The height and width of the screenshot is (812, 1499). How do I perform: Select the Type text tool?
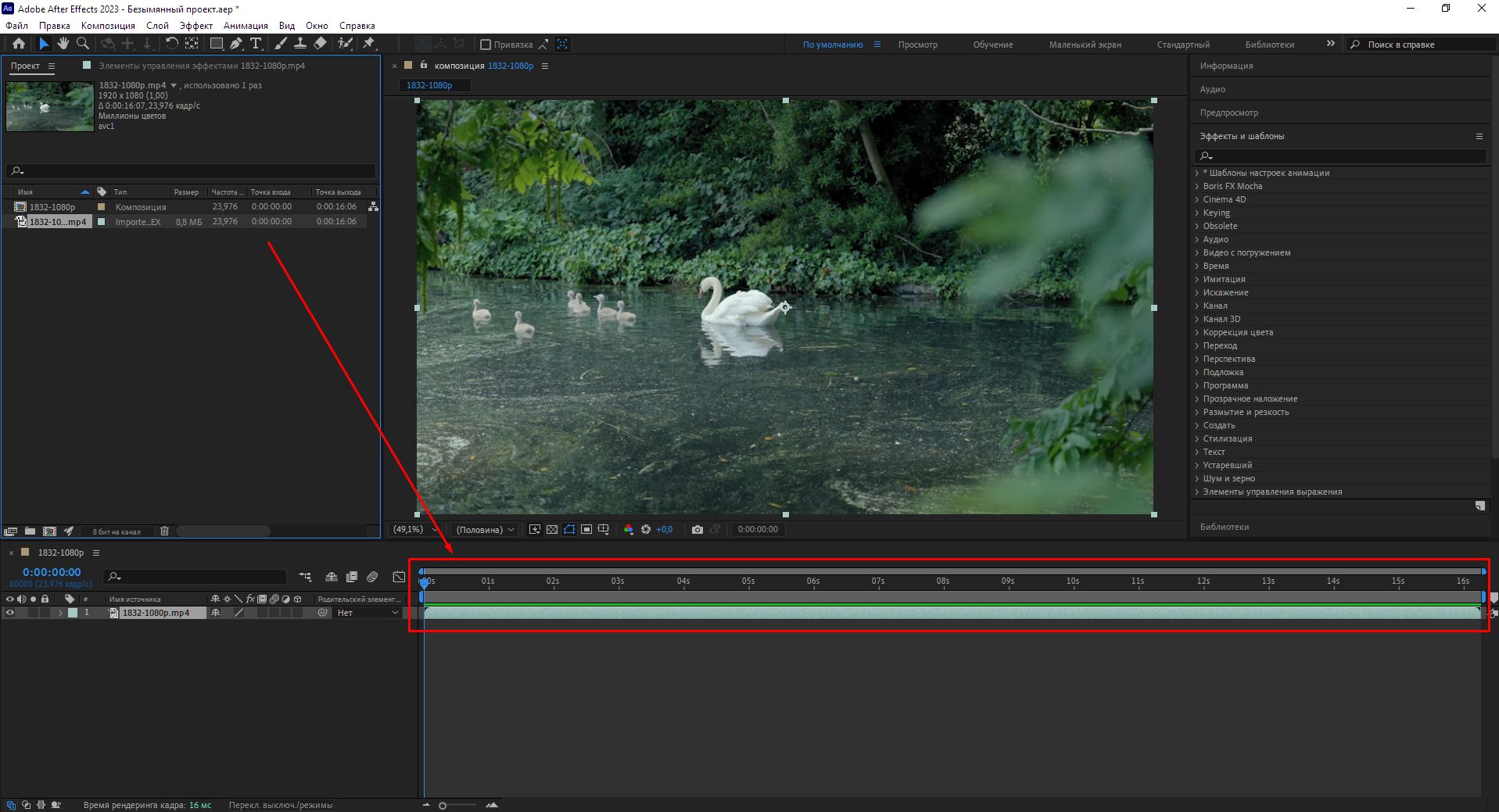[x=256, y=44]
